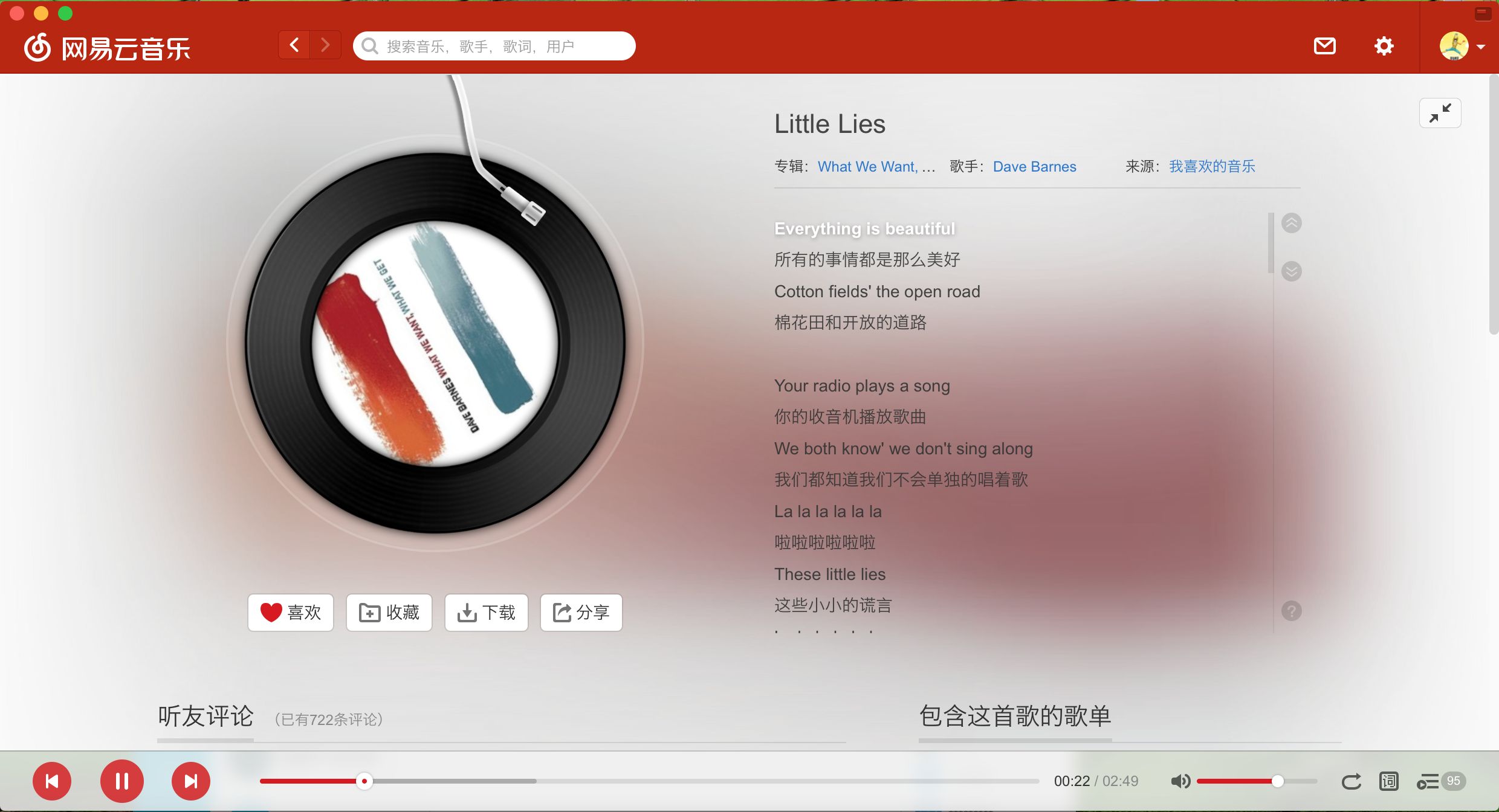
Task: Click the song title Little Lies
Action: tap(830, 124)
